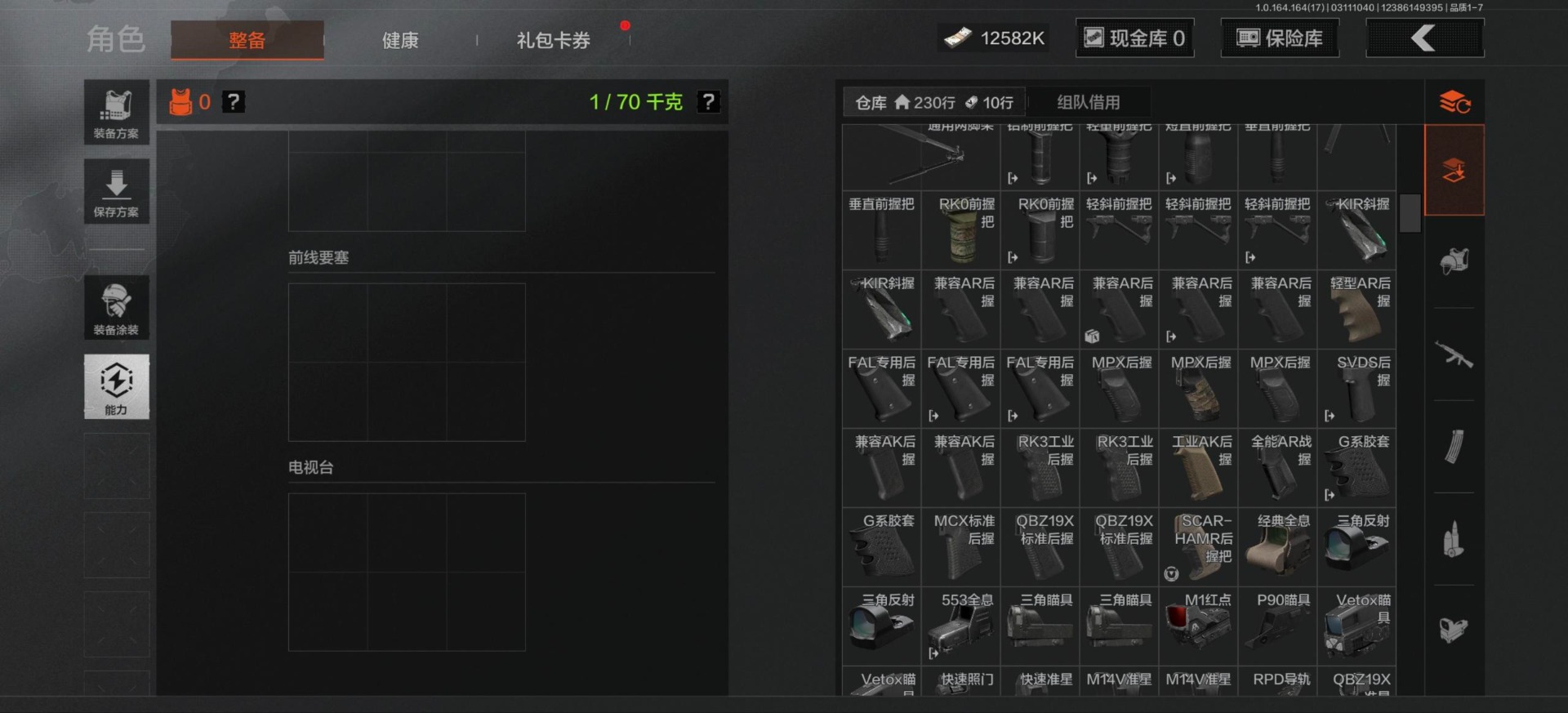
Task: Filter storage by rifle weapon category
Action: tap(1454, 354)
